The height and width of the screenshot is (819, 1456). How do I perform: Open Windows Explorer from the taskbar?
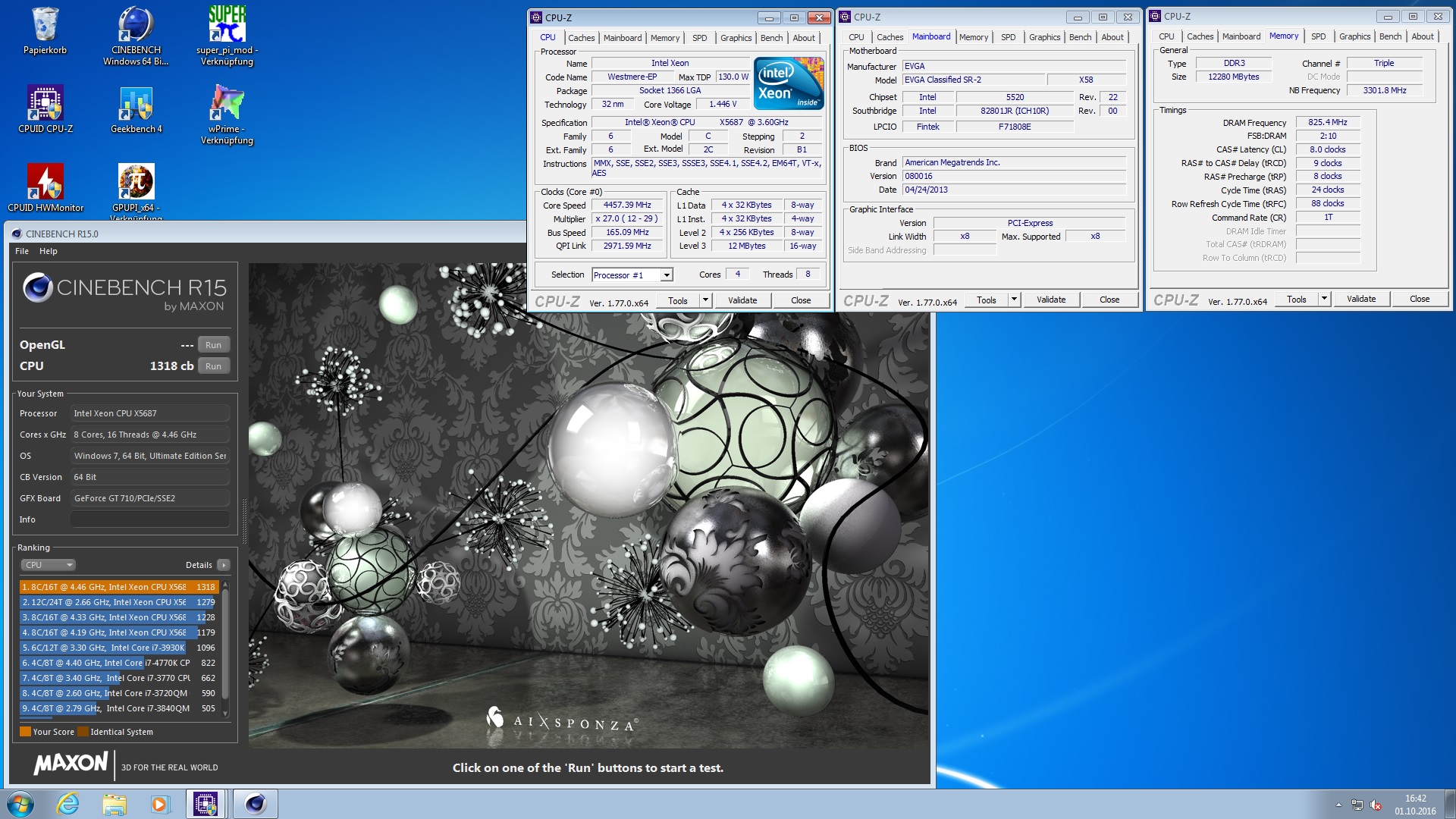[x=114, y=804]
